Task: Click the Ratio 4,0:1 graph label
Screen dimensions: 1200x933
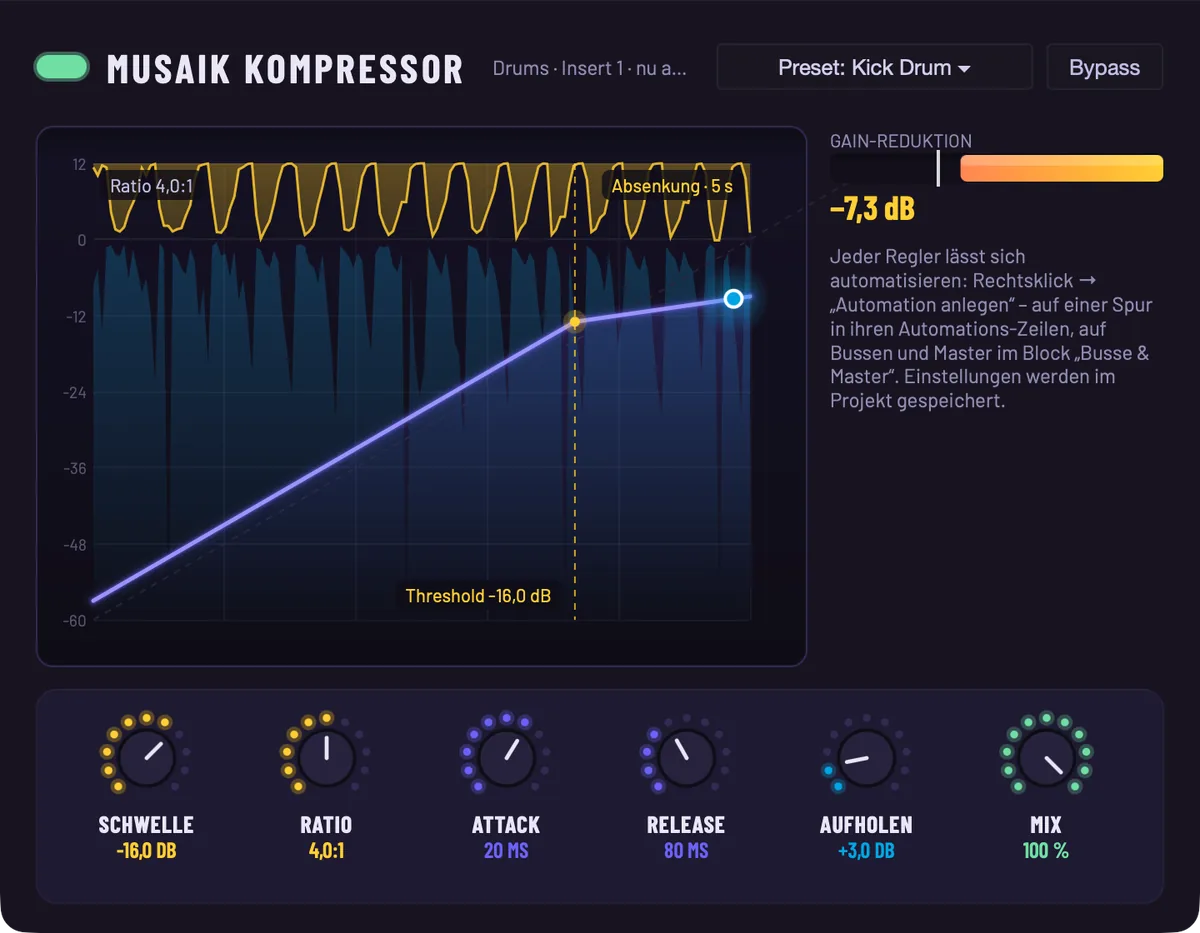Action: coord(152,186)
